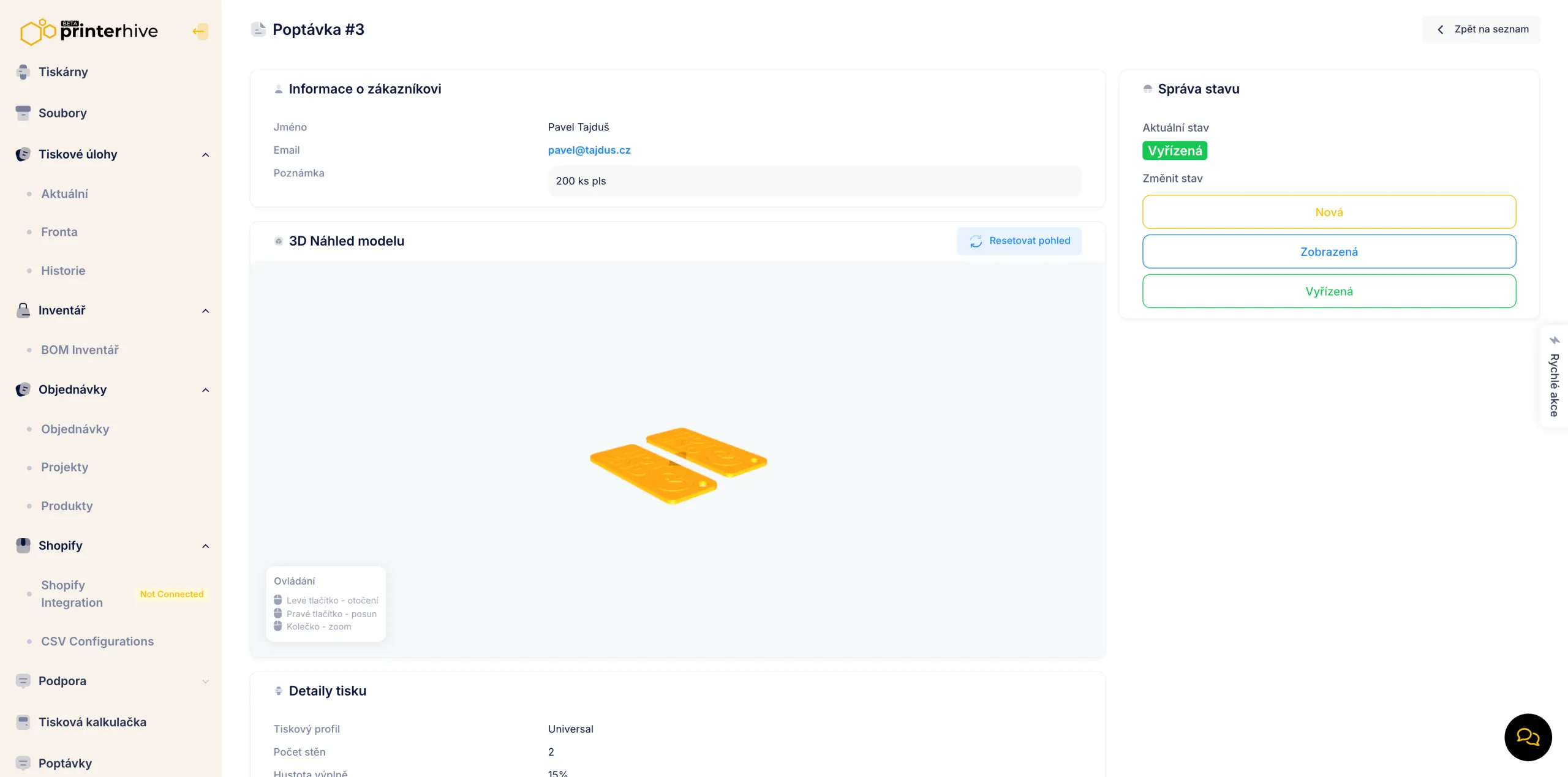This screenshot has height=777, width=1568.
Task: Open the Soubory file manager icon
Action: [23, 113]
